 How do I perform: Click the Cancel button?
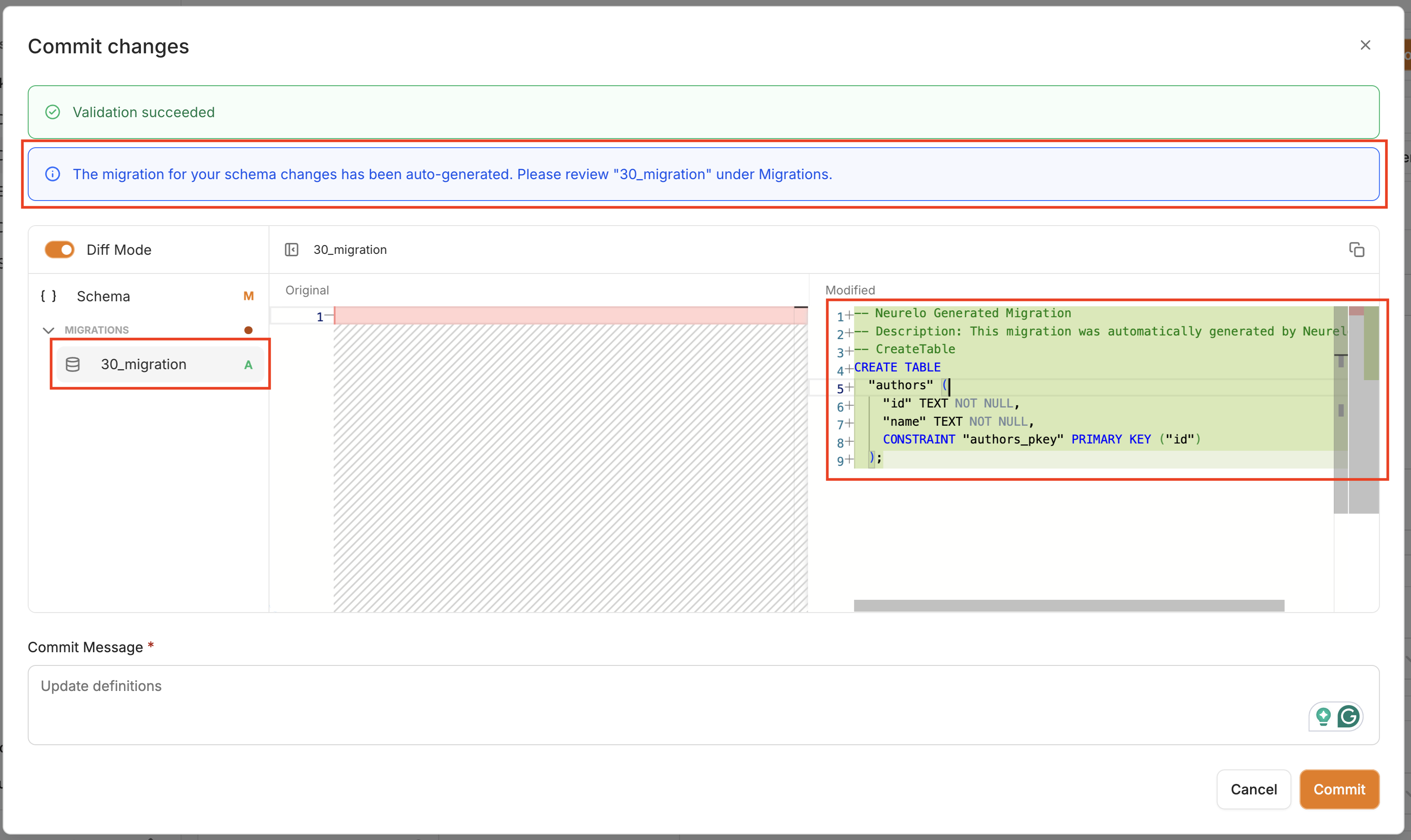click(x=1253, y=789)
